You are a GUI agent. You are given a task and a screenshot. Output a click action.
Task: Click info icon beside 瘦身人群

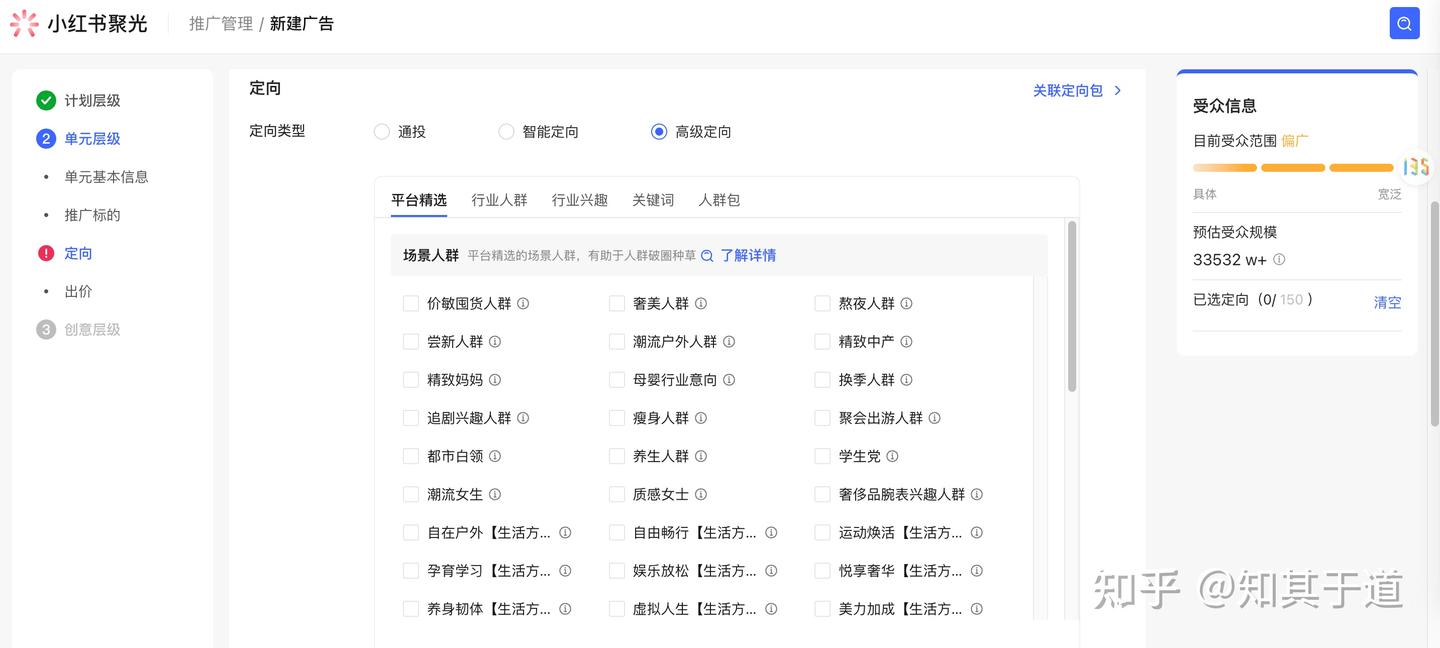pos(701,418)
